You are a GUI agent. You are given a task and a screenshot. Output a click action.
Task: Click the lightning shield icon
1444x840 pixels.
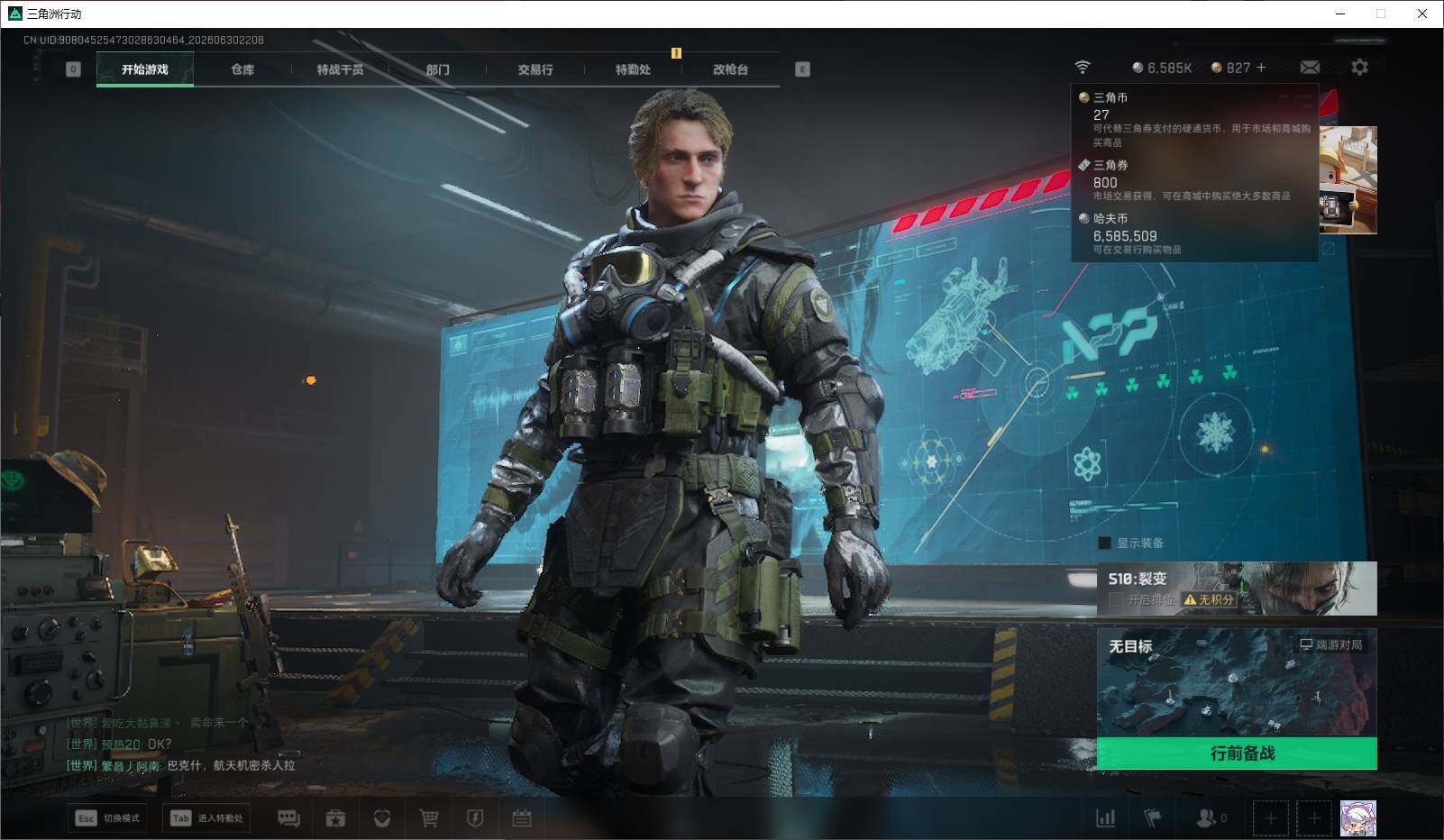tap(475, 818)
